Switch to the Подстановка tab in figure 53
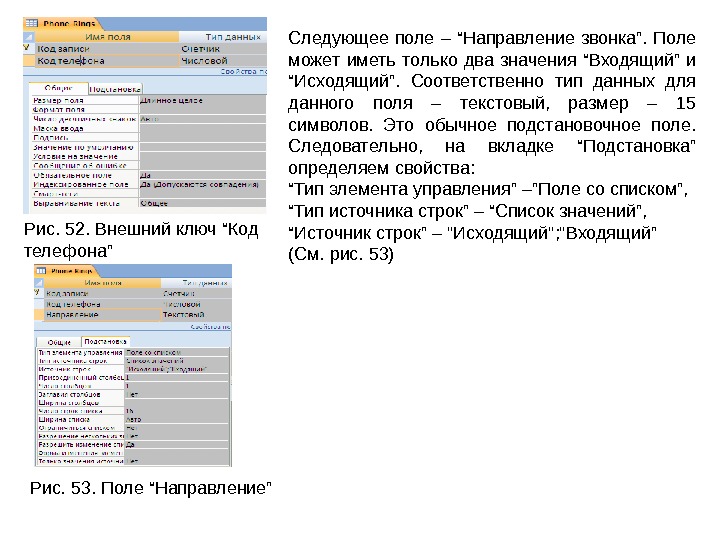720x540 pixels. click(x=105, y=341)
